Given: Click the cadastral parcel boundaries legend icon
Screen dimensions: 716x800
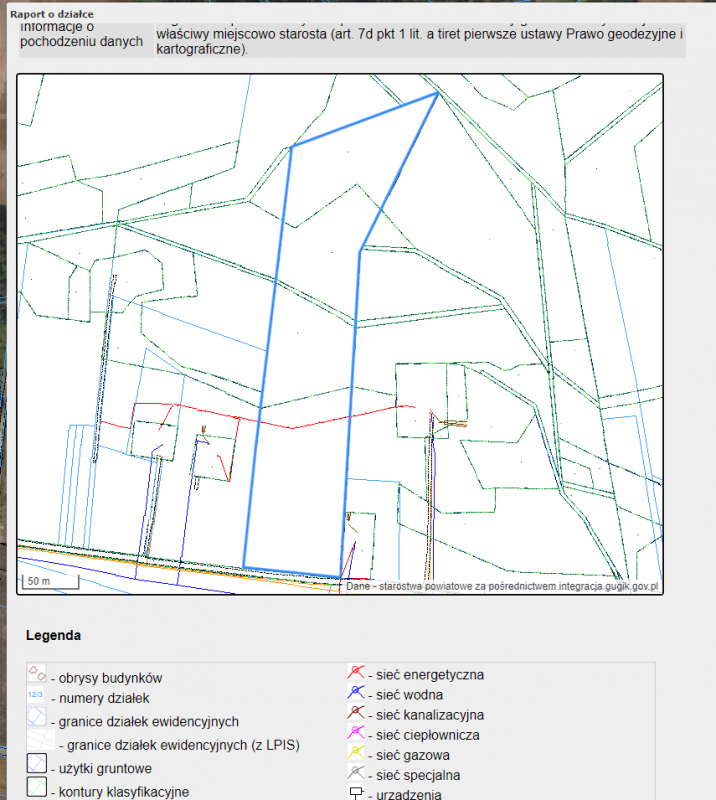Looking at the screenshot, I should tap(37, 718).
